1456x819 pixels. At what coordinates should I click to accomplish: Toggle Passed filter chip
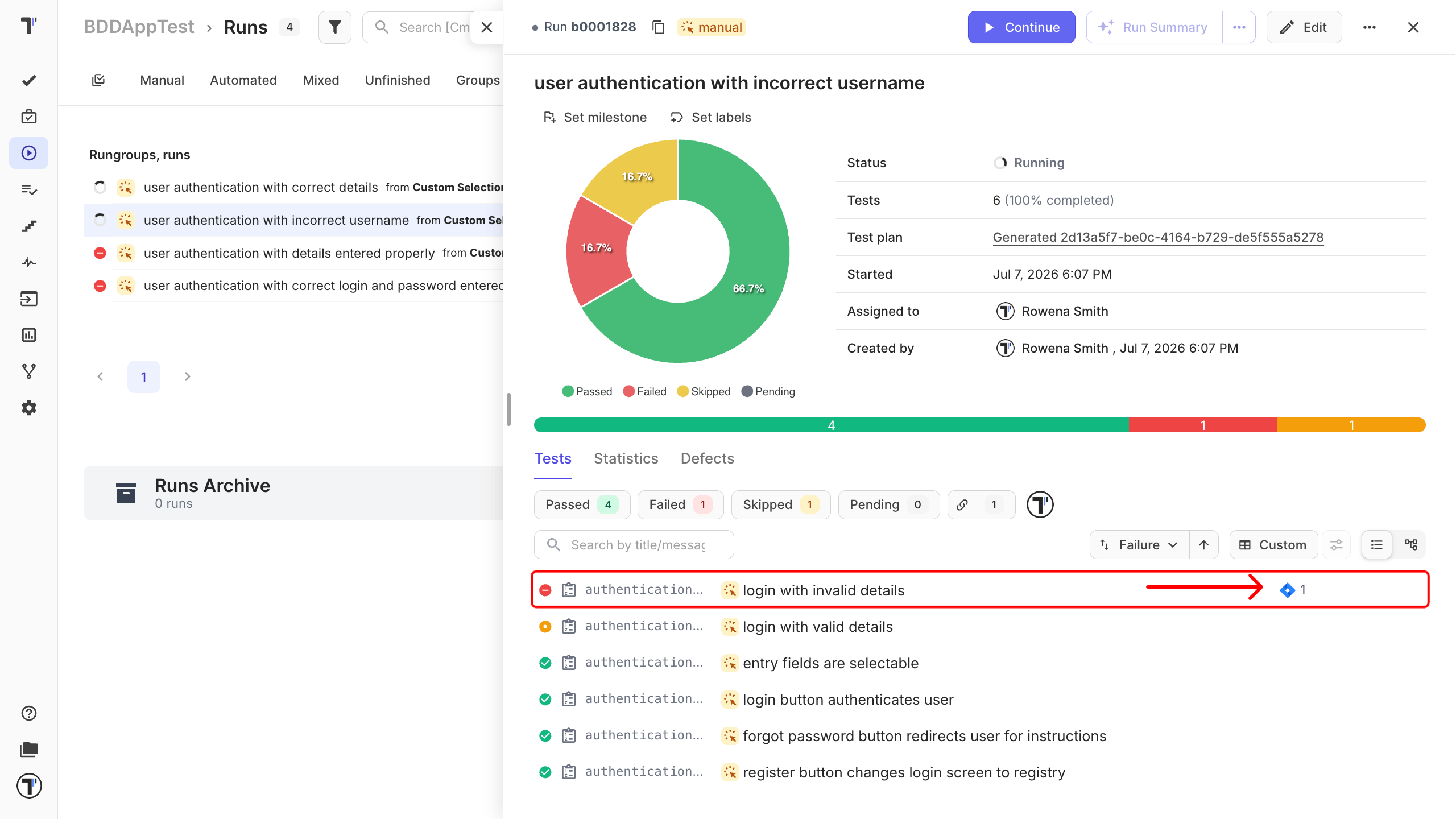point(582,504)
